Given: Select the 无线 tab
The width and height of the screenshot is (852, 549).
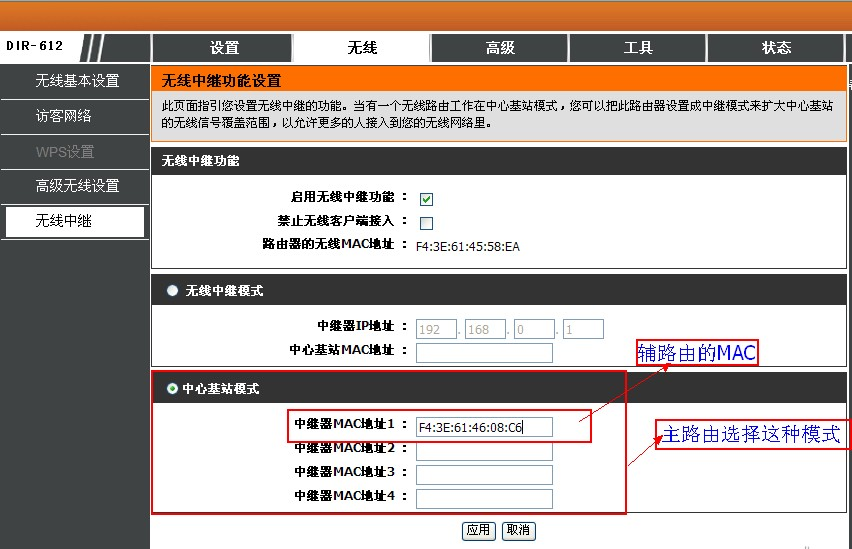Looking at the screenshot, I should [x=362, y=48].
